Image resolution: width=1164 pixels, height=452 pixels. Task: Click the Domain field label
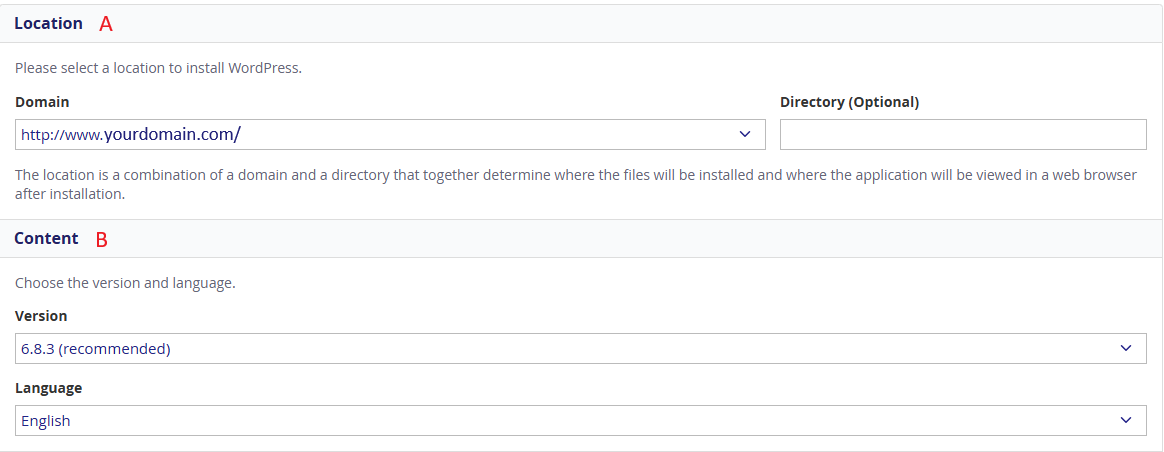42,102
